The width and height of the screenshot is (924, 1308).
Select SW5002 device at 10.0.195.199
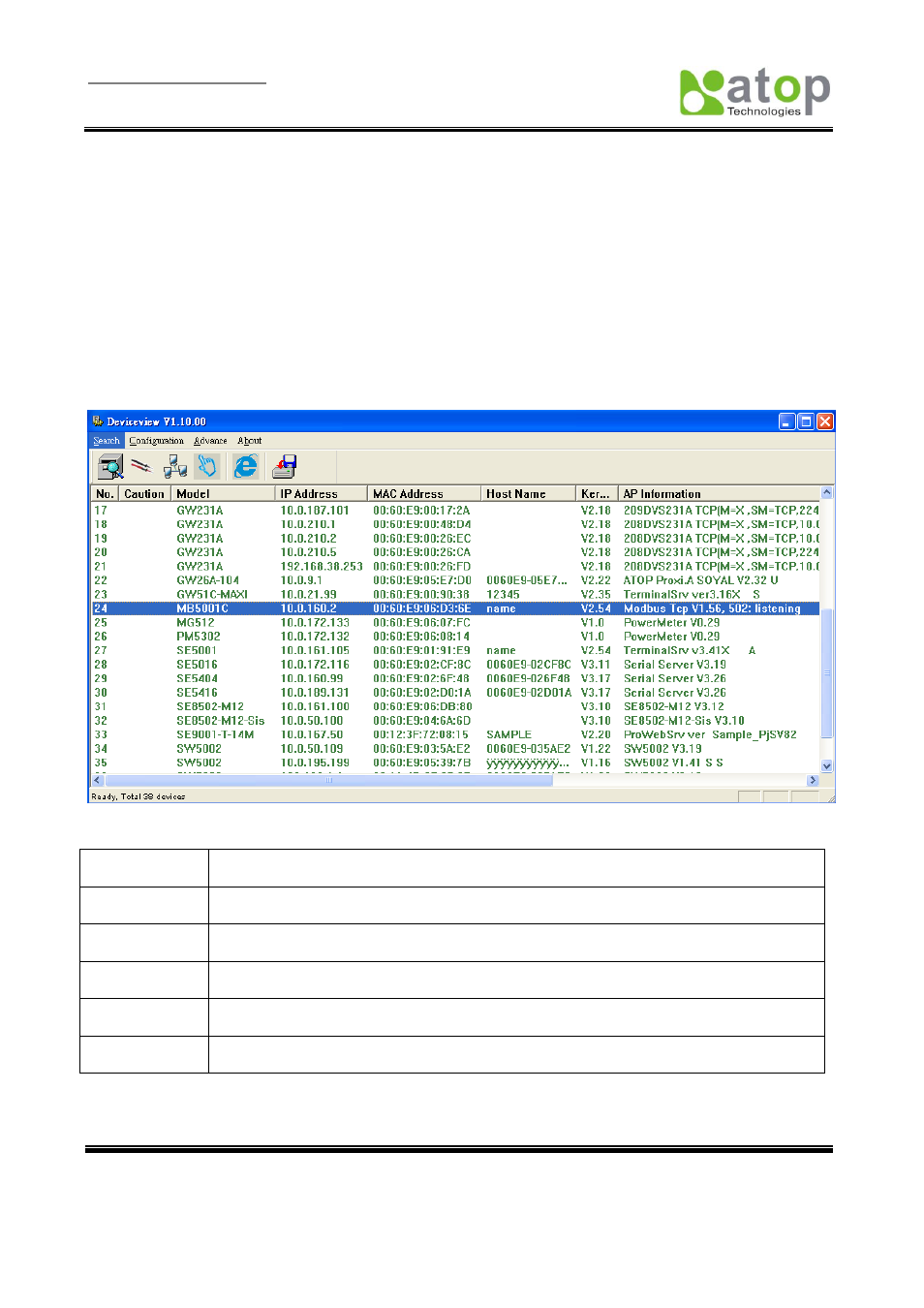455,763
